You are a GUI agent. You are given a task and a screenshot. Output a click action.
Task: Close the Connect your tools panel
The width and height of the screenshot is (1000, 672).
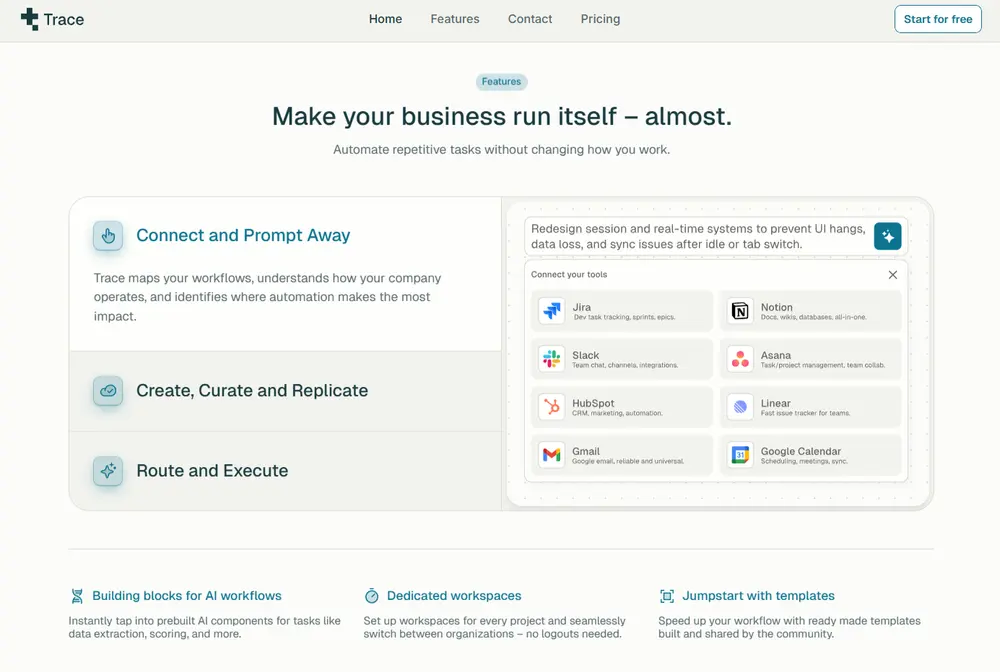[x=893, y=275]
